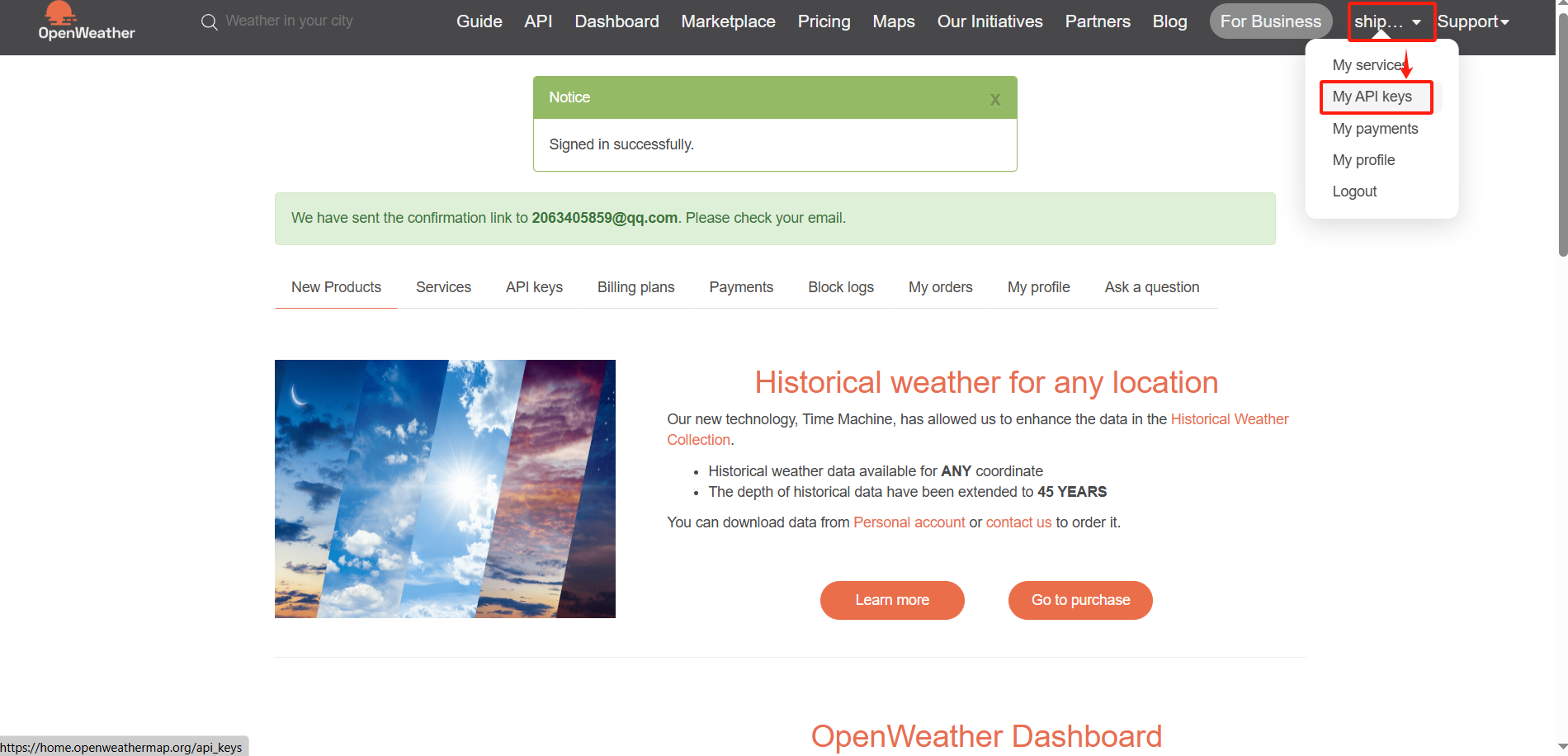The height and width of the screenshot is (756, 1568).
Task: Open the My orders tab
Action: (x=940, y=287)
